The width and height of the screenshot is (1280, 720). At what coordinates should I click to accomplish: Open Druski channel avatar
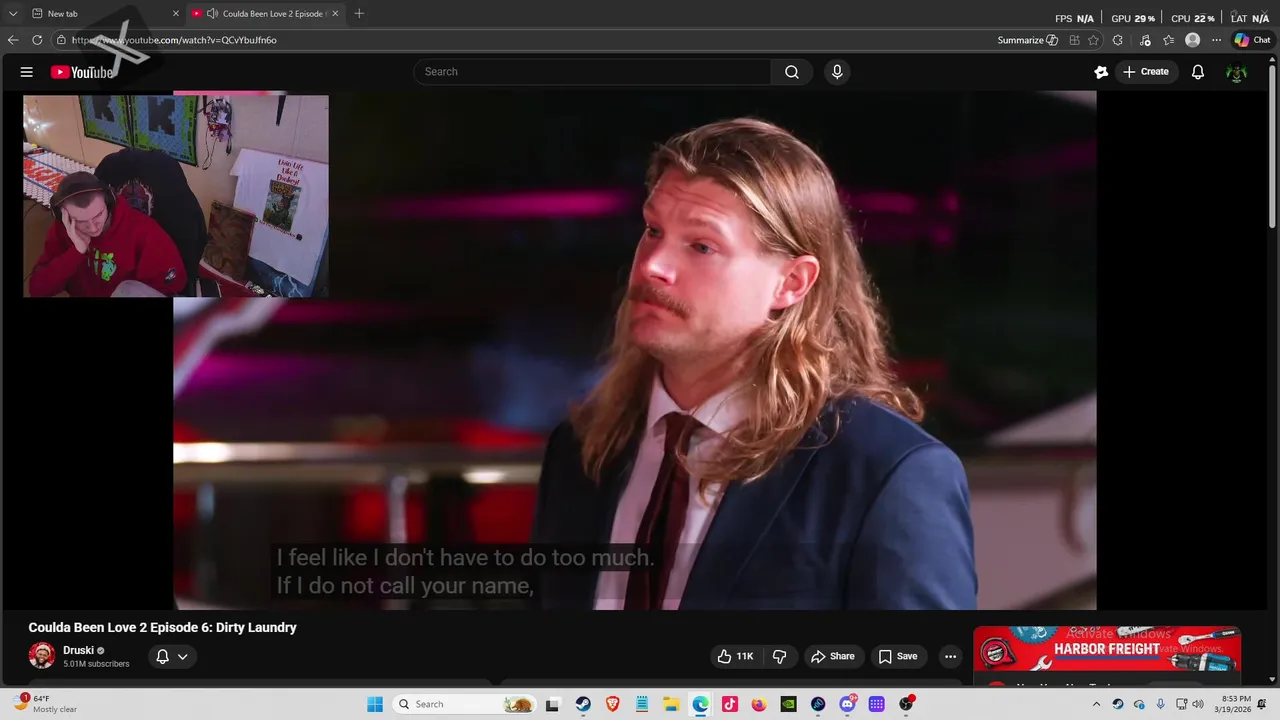click(x=42, y=656)
